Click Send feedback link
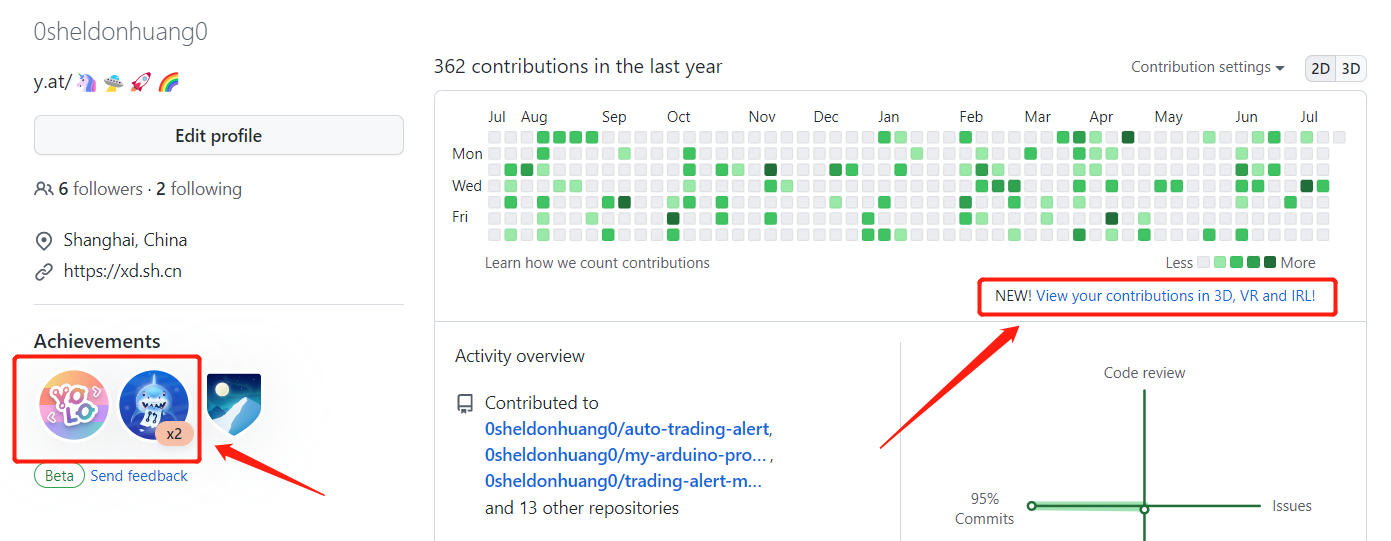The image size is (1391, 541). tap(139, 476)
